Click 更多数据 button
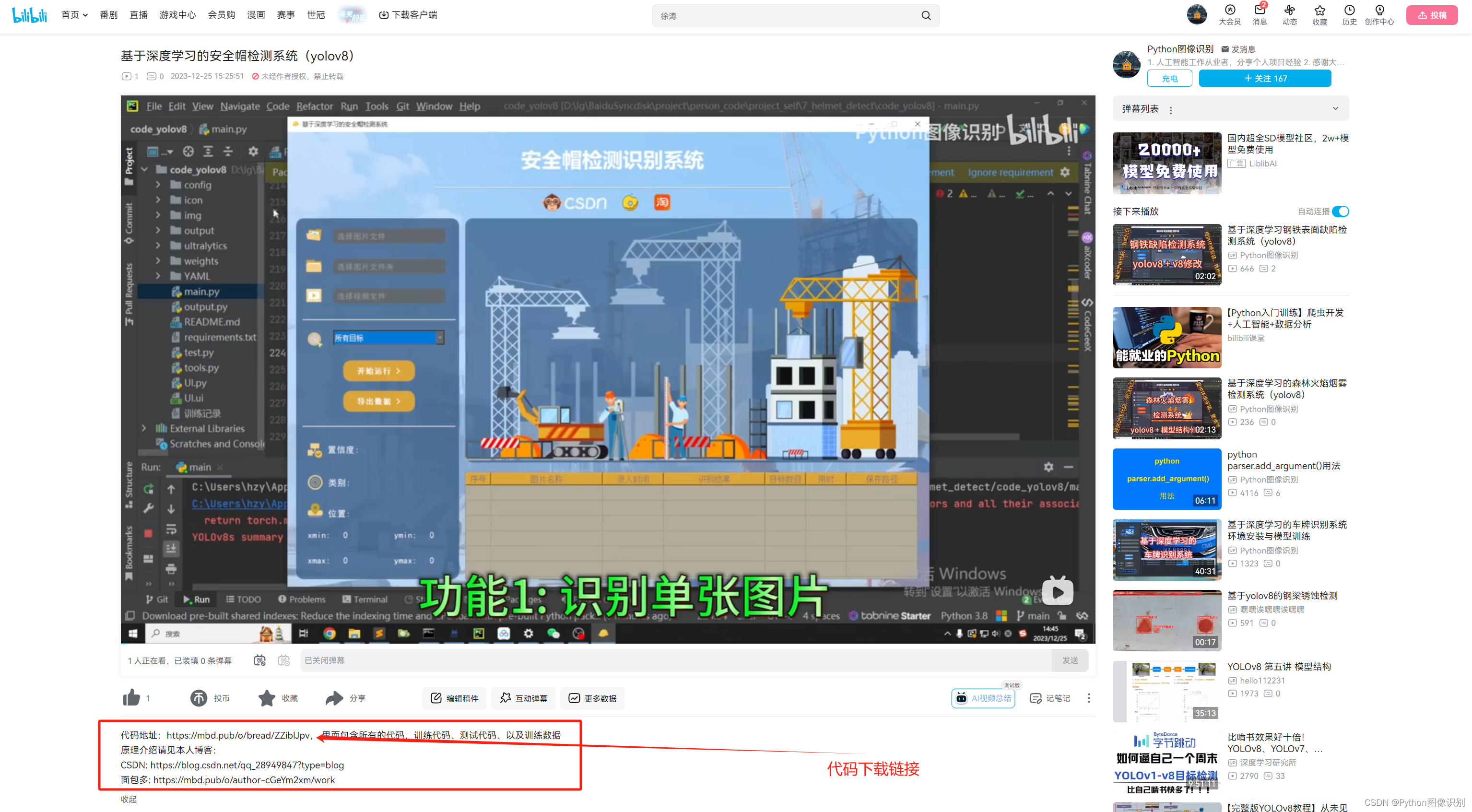The image size is (1472, 812). [x=592, y=698]
